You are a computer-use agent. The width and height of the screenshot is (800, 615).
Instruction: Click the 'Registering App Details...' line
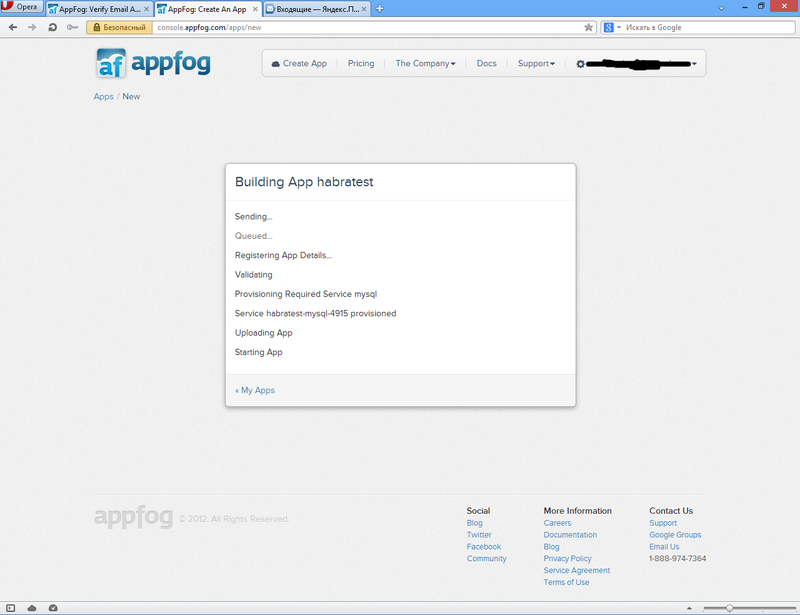[x=283, y=255]
